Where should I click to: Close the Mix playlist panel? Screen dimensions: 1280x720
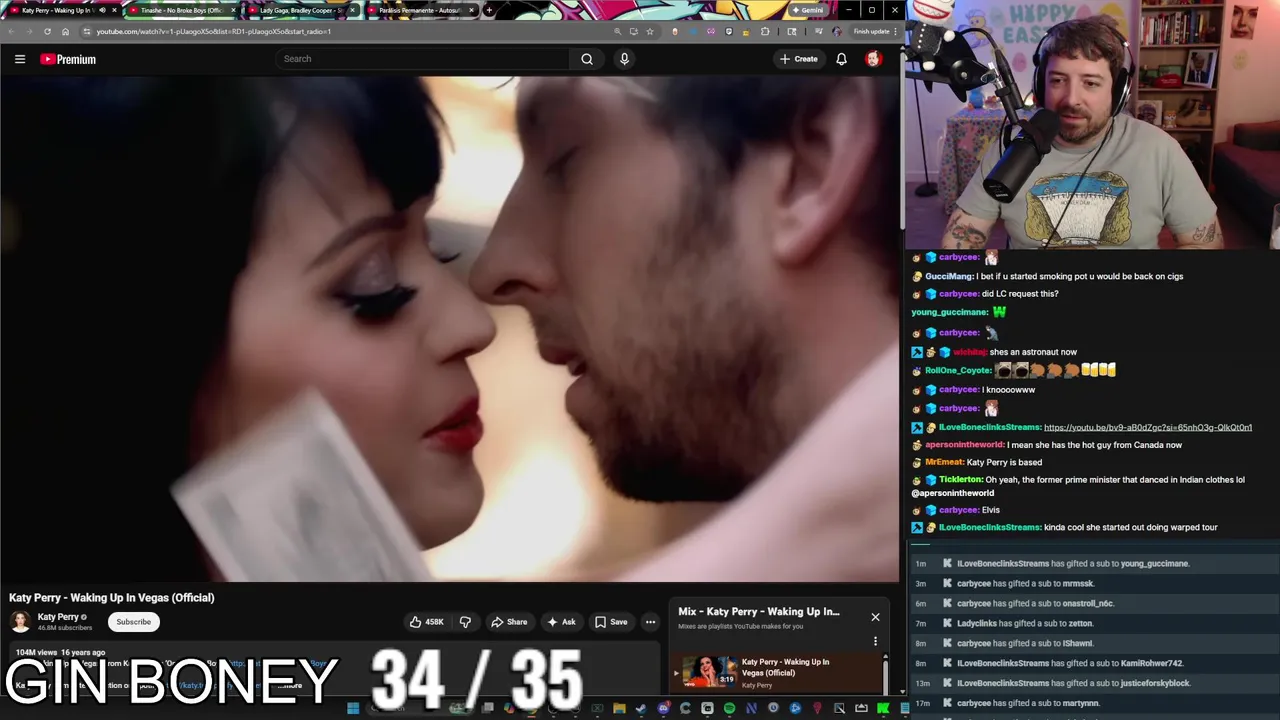875,617
